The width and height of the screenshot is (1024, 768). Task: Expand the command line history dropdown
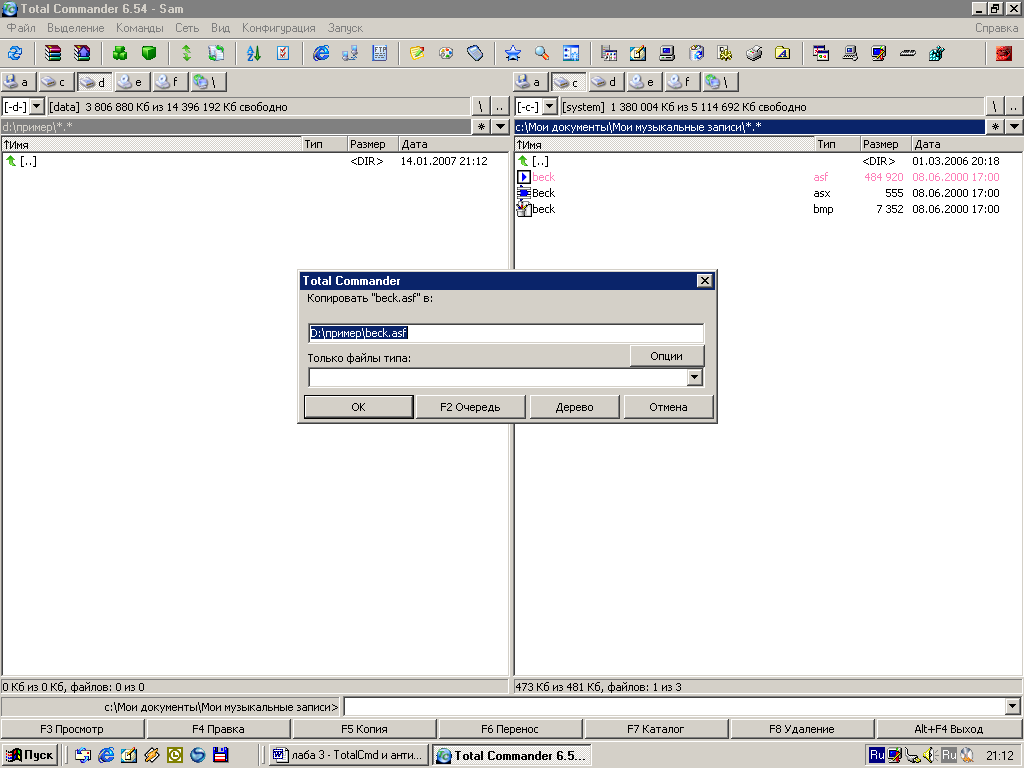(x=1012, y=706)
